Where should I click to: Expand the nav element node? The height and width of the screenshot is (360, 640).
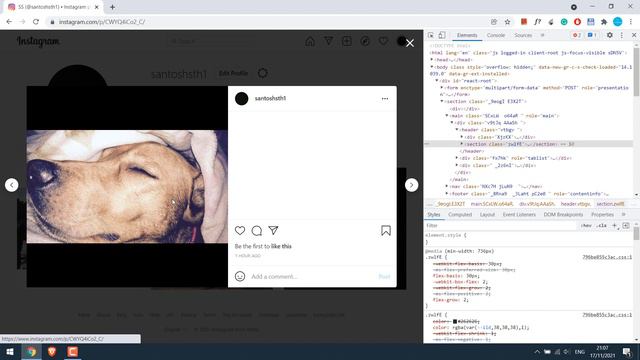(447, 187)
